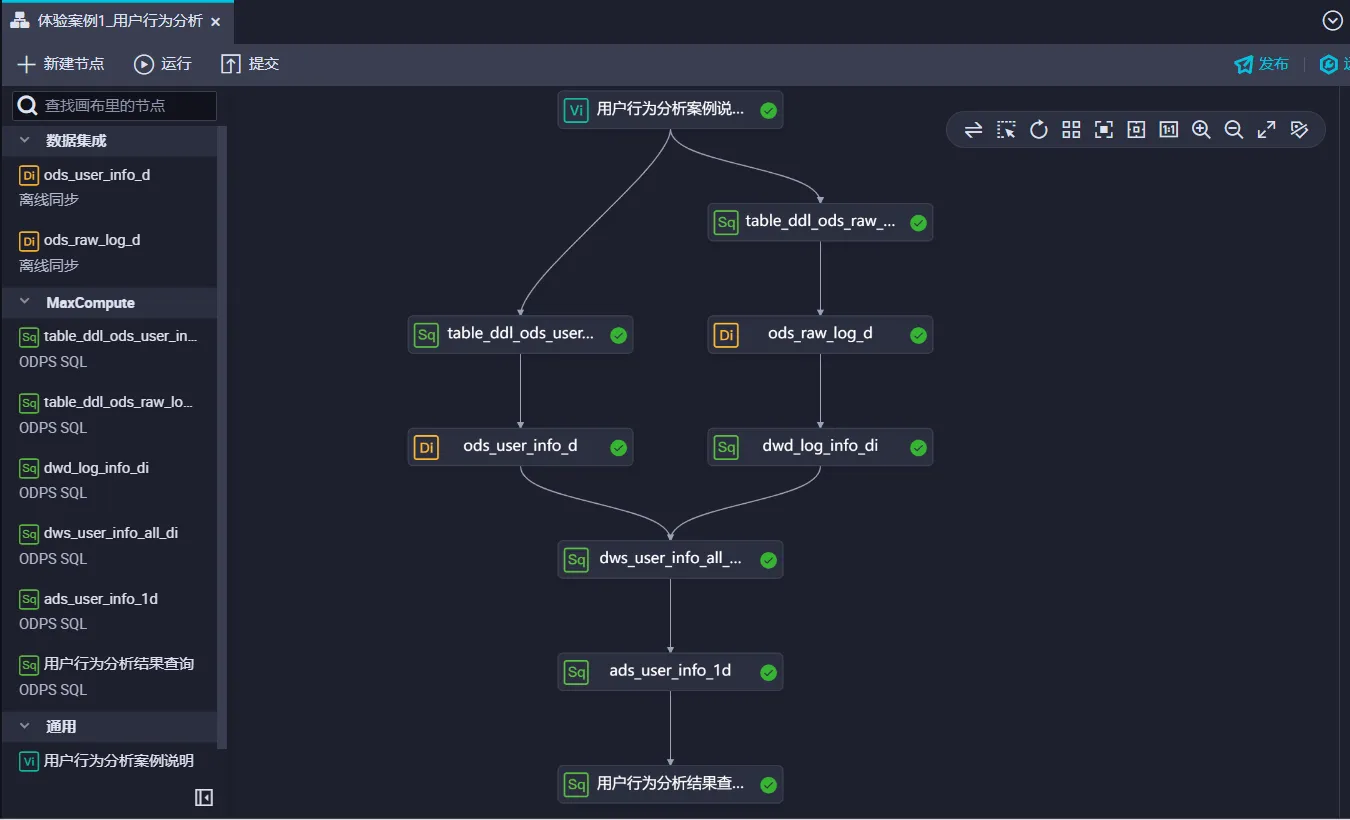Activate the box selection tool in canvas toolbar
Image resolution: width=1350 pixels, height=820 pixels.
[1006, 130]
